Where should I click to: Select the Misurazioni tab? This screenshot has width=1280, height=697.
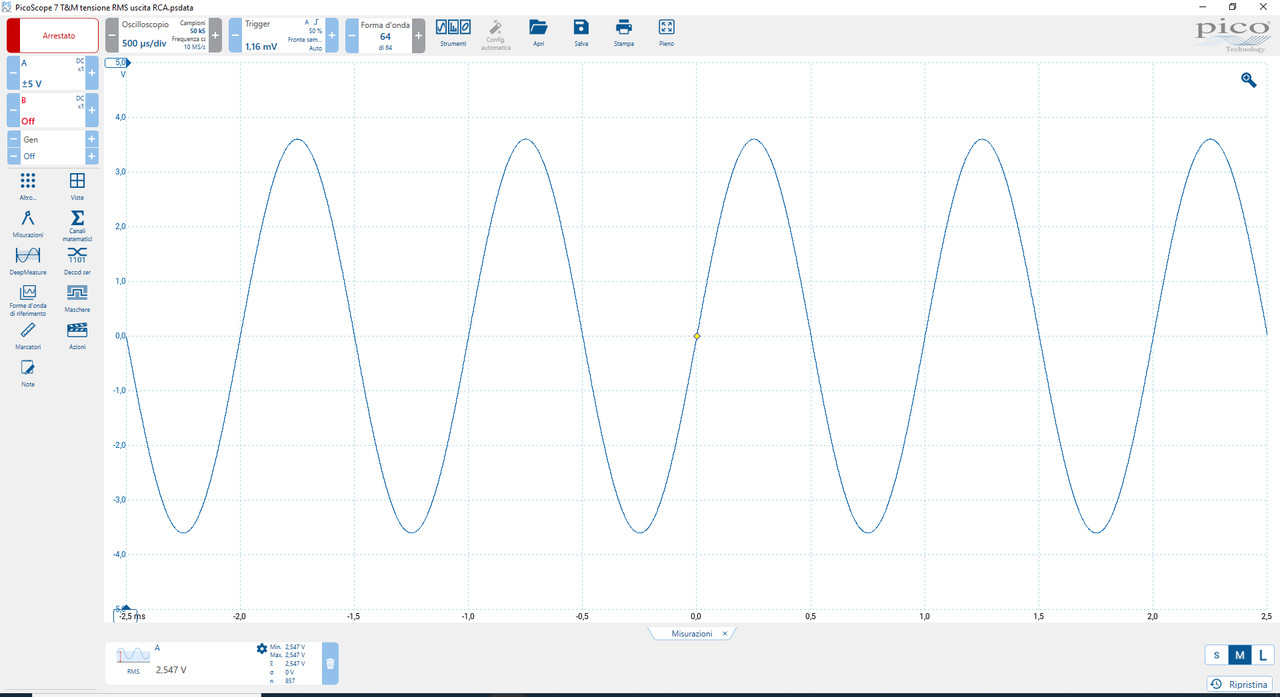[x=691, y=633]
